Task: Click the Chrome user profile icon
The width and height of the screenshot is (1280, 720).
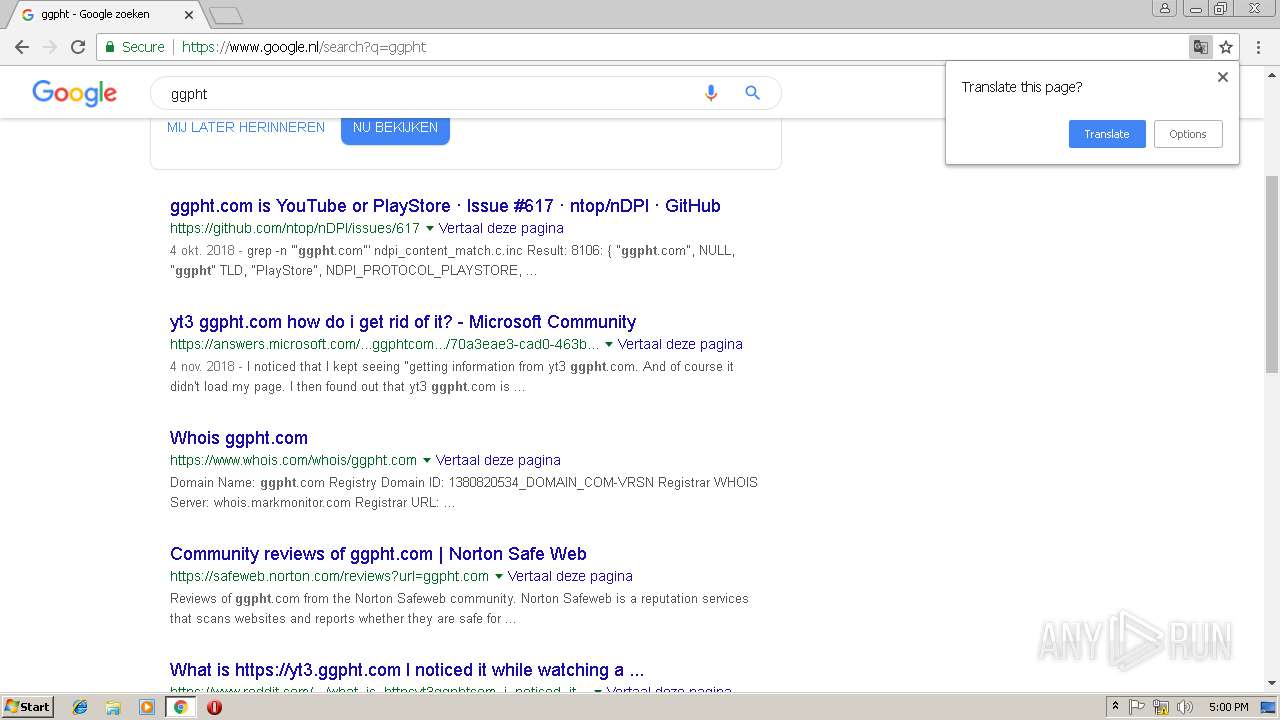Action: 1164,9
